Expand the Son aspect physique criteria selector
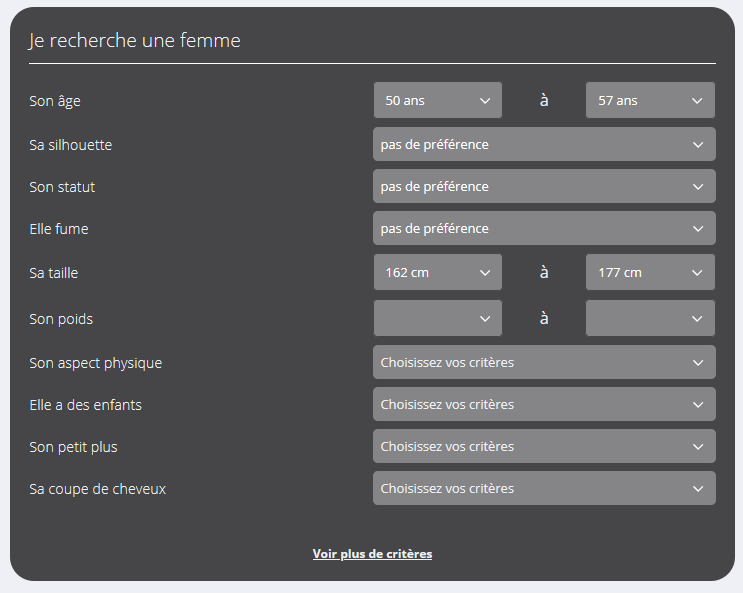The image size is (743, 593). [x=544, y=363]
